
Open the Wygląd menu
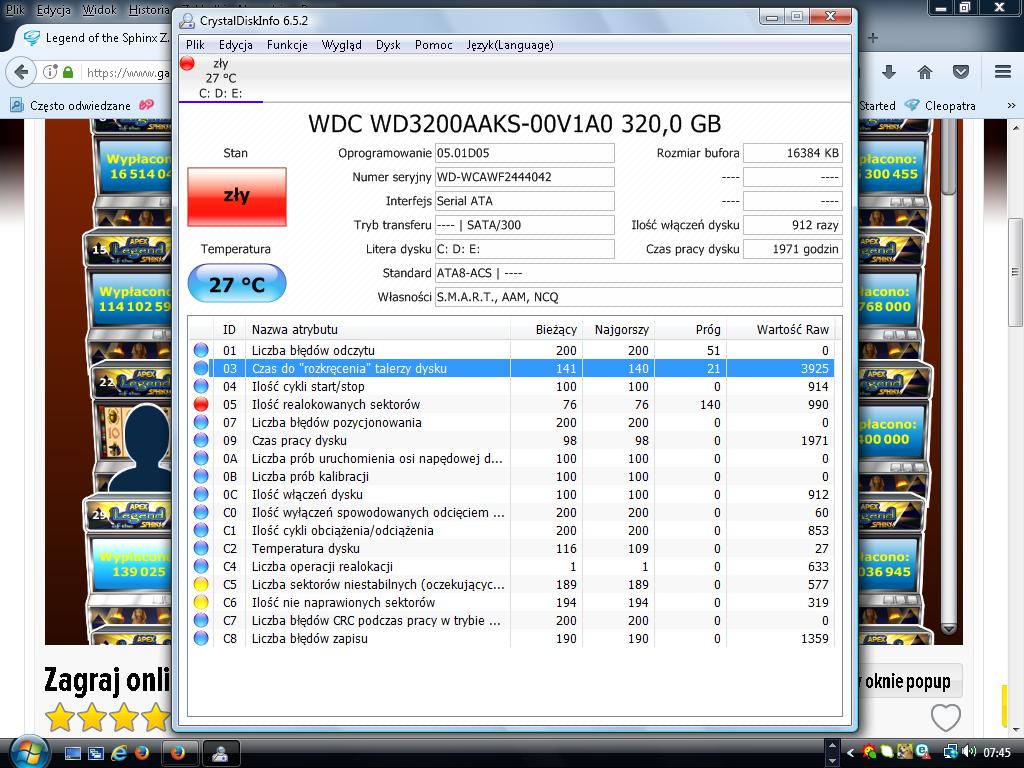coord(342,45)
